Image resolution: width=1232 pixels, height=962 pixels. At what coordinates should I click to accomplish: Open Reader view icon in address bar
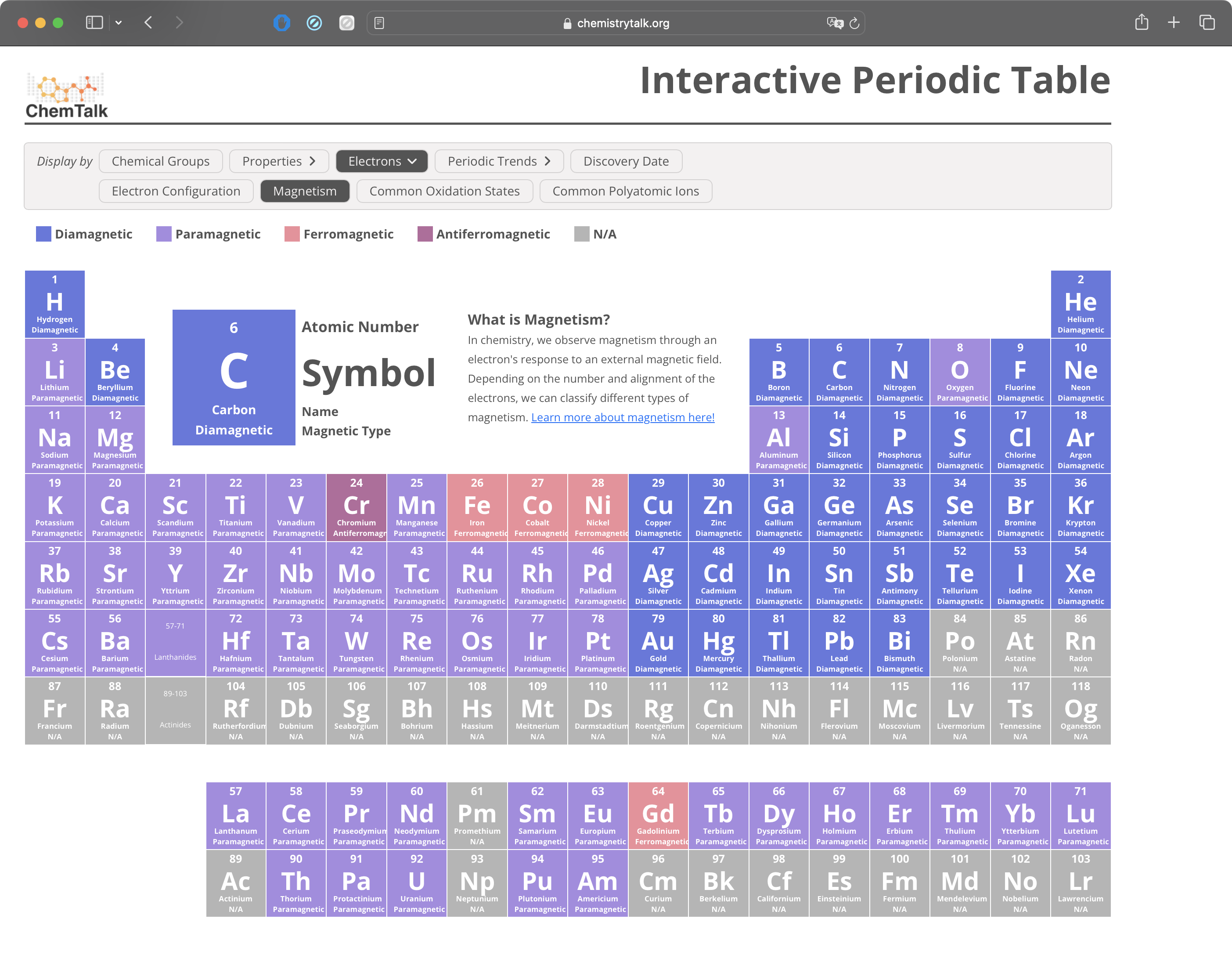tap(379, 23)
